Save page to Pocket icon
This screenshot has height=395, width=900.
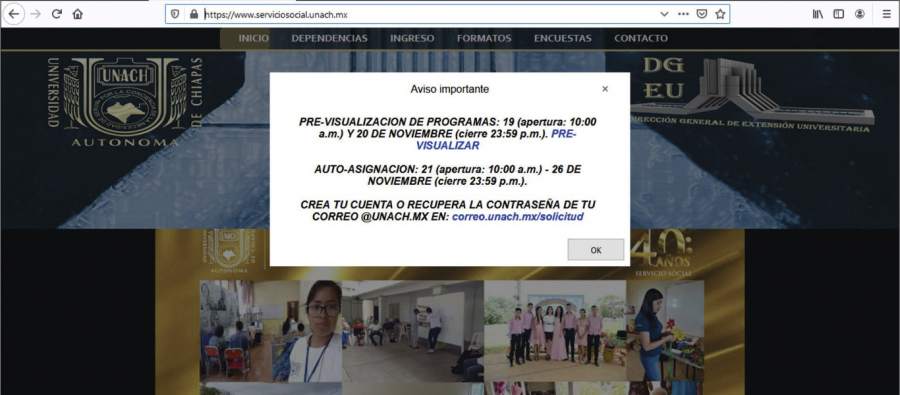[701, 14]
